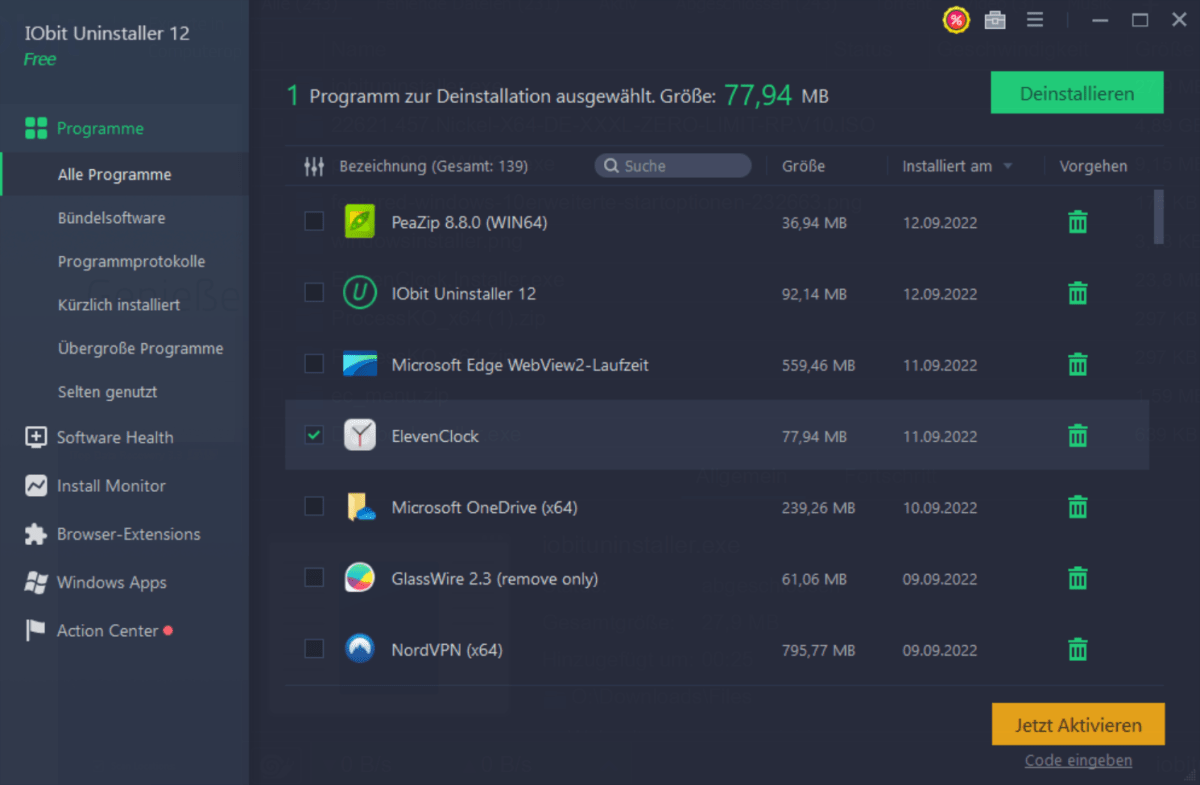Click the Jetzt Aktivieren button
1200x785 pixels.
pyautogui.click(x=1077, y=724)
